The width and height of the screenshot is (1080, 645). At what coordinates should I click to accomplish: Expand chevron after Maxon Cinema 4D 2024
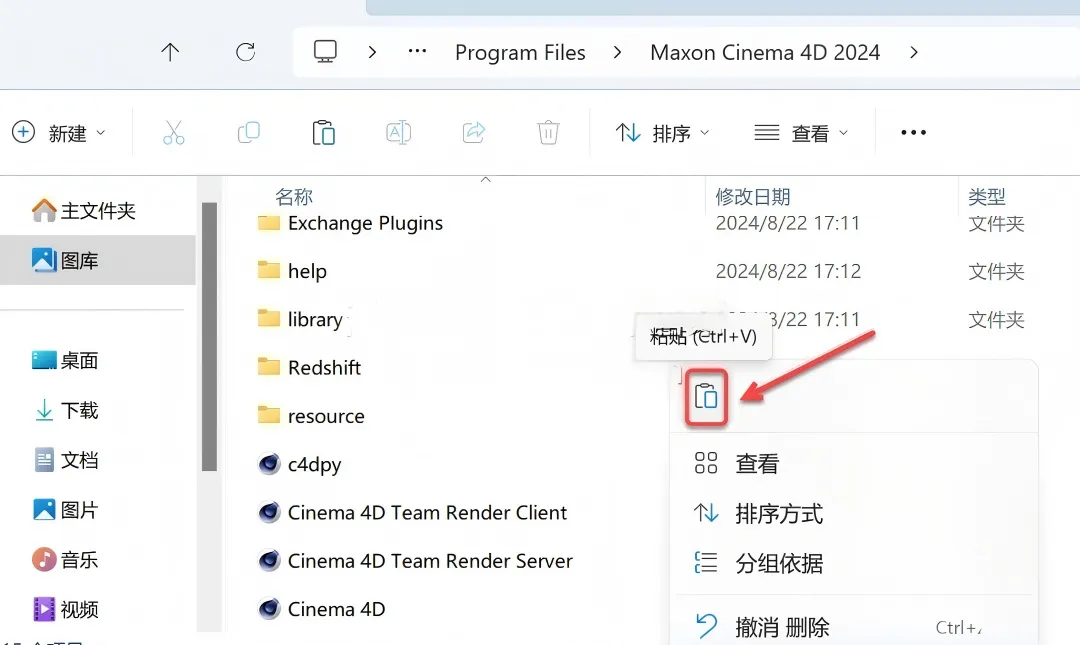(914, 52)
